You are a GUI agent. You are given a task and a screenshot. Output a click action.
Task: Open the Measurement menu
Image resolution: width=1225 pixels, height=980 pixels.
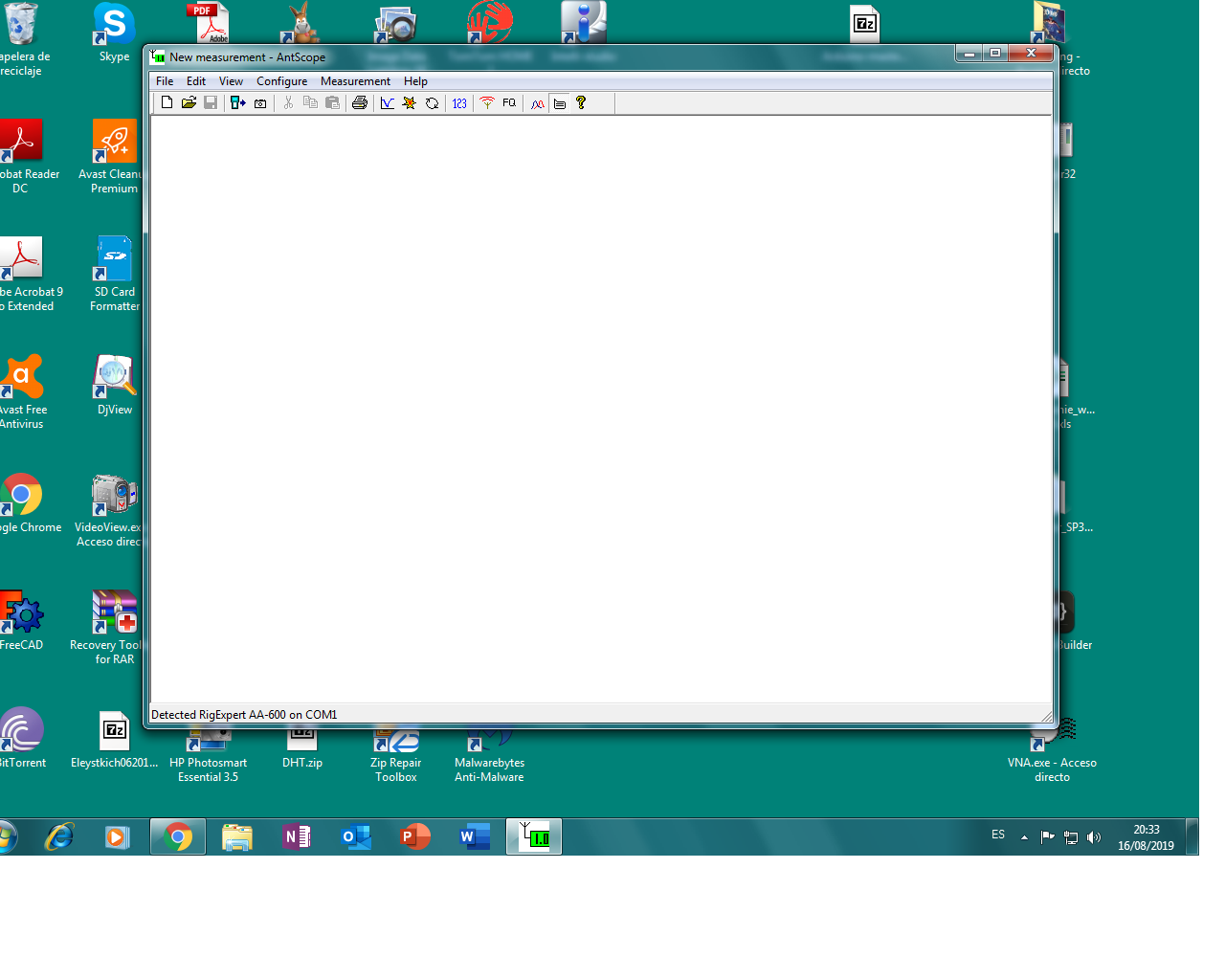(x=355, y=81)
